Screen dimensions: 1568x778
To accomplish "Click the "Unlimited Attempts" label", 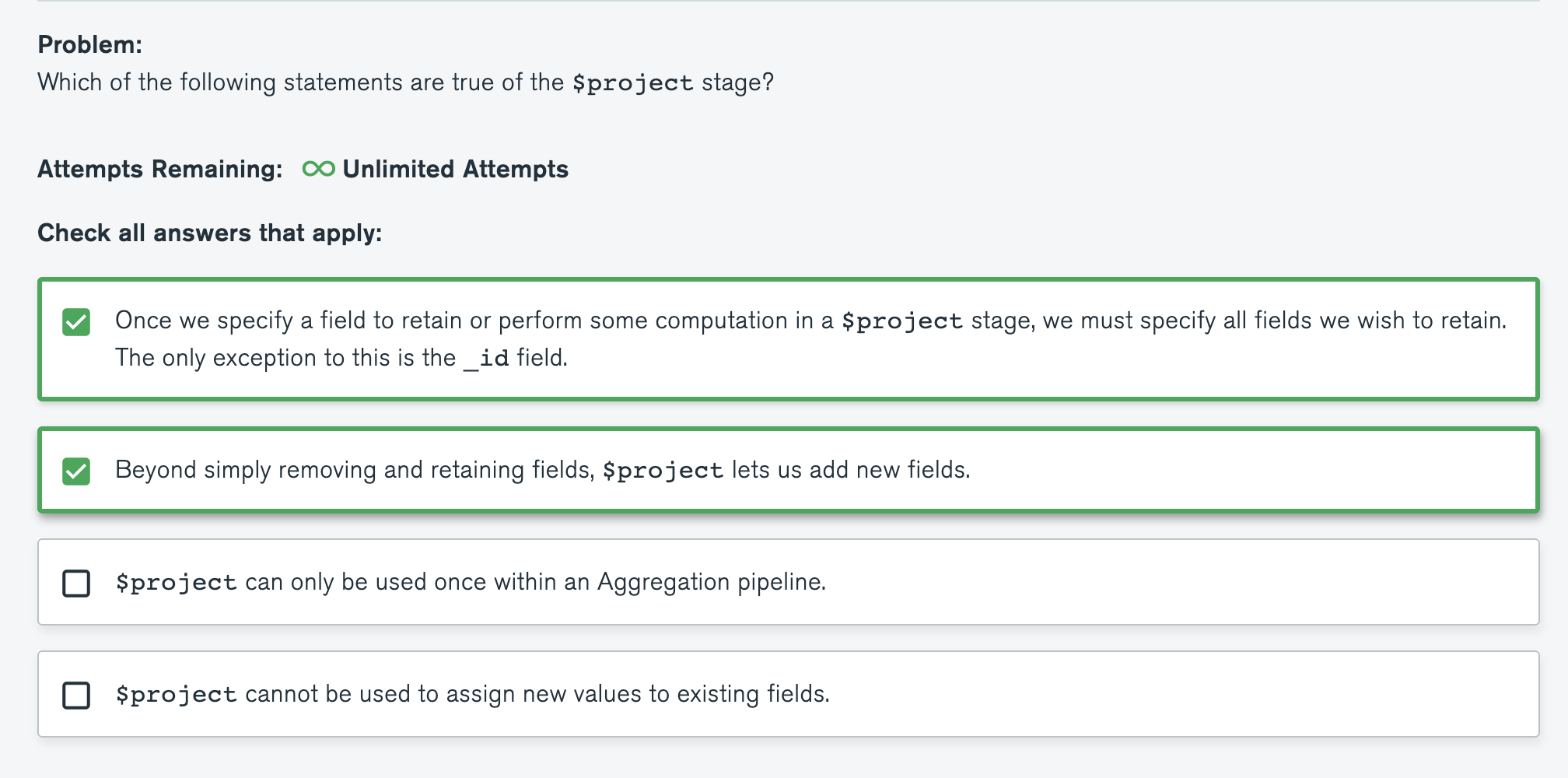I will [455, 169].
